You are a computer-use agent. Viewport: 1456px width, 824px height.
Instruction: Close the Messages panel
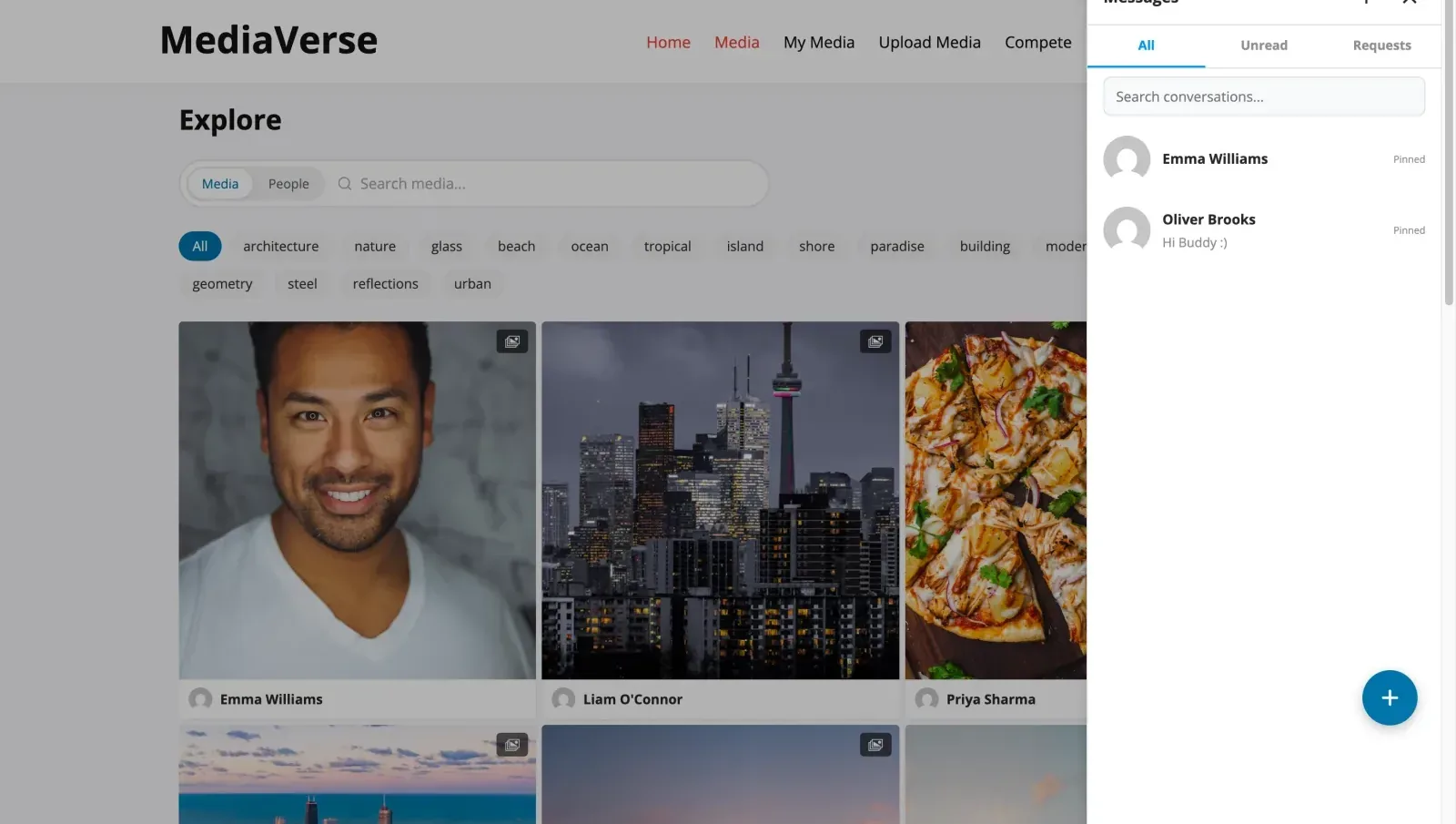tap(1410, 3)
